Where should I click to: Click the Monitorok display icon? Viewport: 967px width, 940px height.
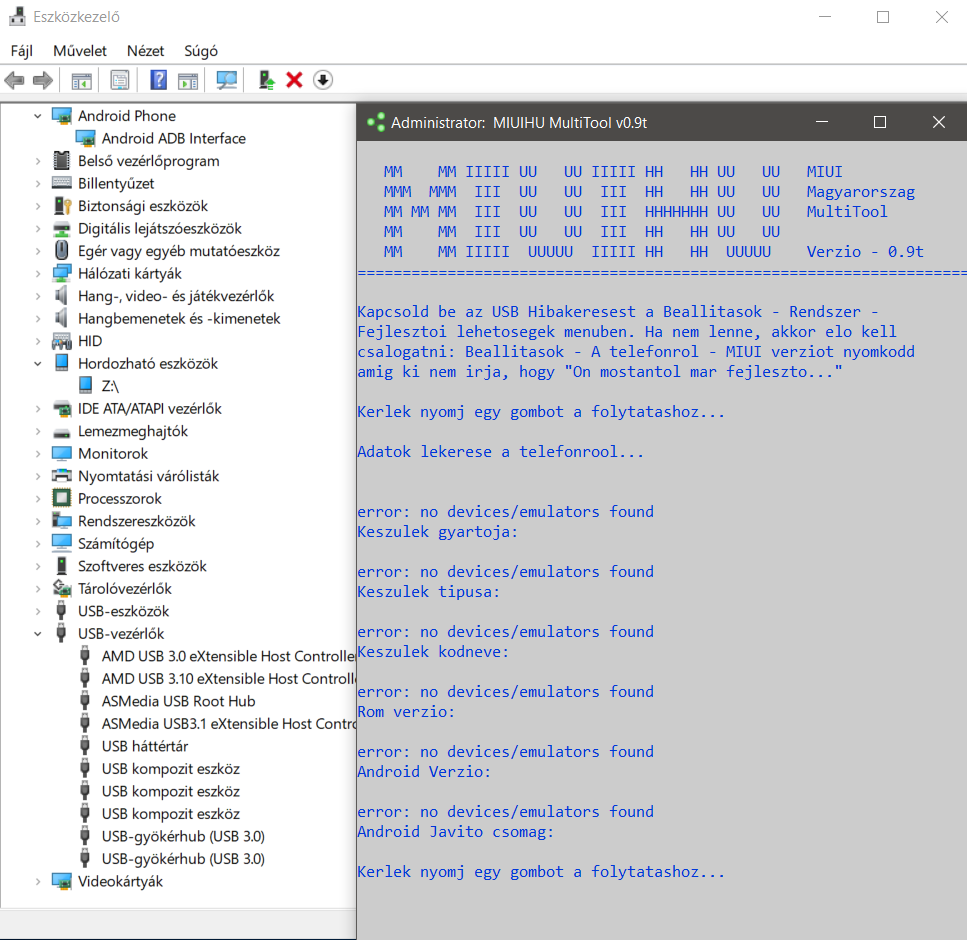62,453
